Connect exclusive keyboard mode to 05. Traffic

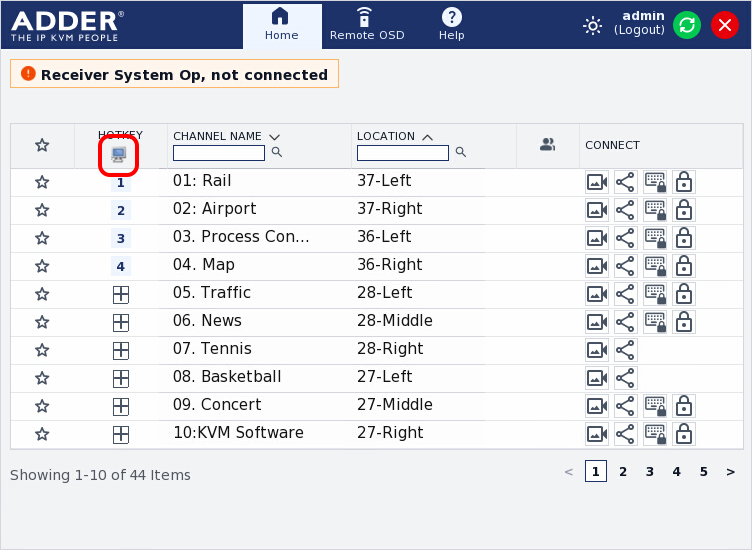[655, 294]
